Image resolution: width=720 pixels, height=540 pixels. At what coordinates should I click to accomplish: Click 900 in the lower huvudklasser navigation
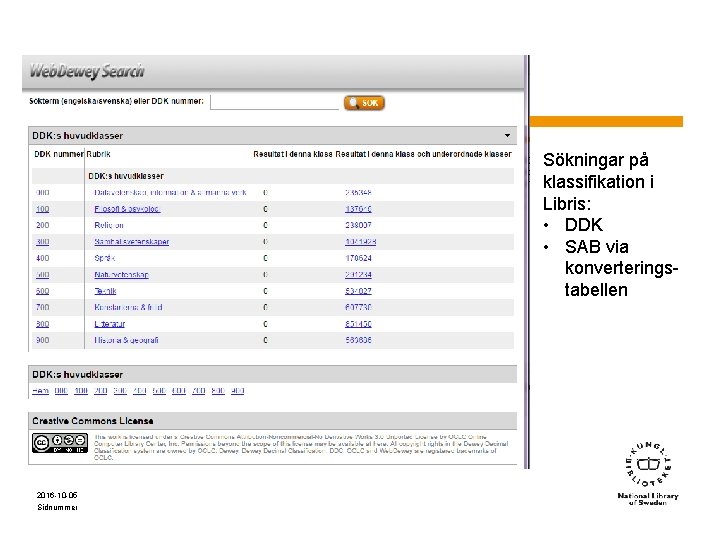click(237, 391)
